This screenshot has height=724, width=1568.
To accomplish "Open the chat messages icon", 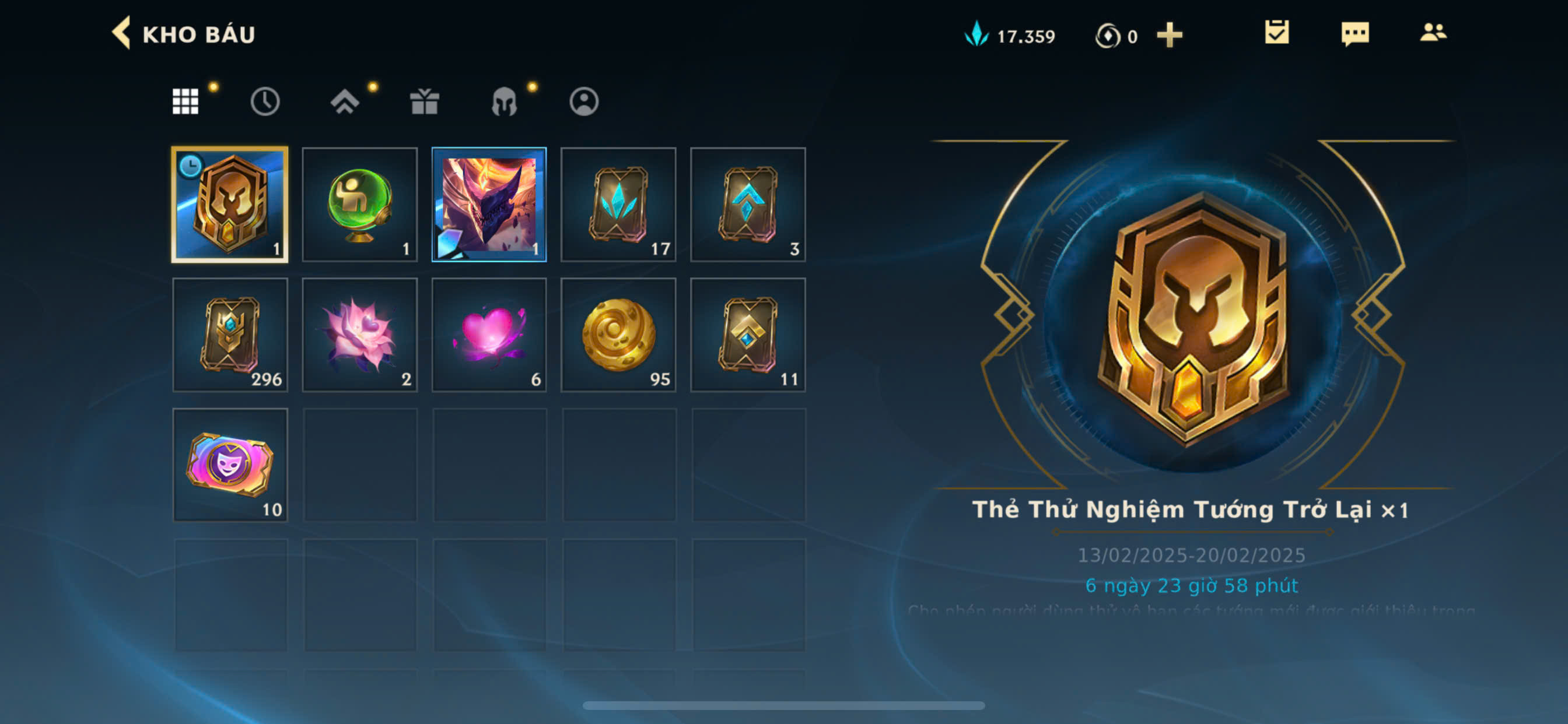I will [x=1355, y=33].
